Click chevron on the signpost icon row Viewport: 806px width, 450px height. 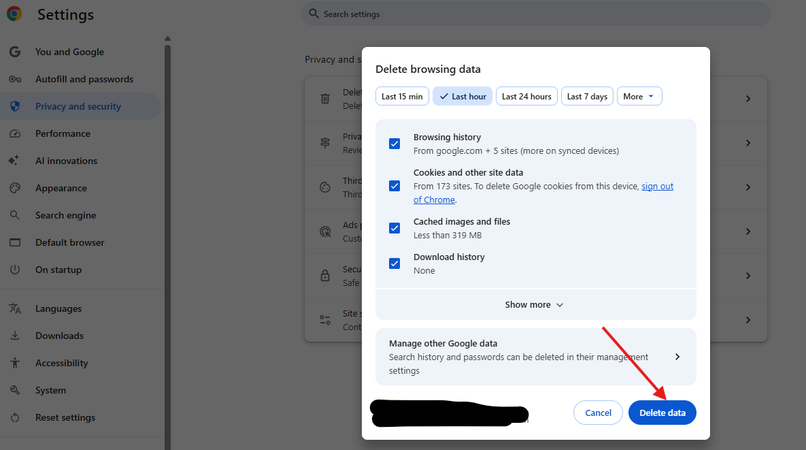748,143
